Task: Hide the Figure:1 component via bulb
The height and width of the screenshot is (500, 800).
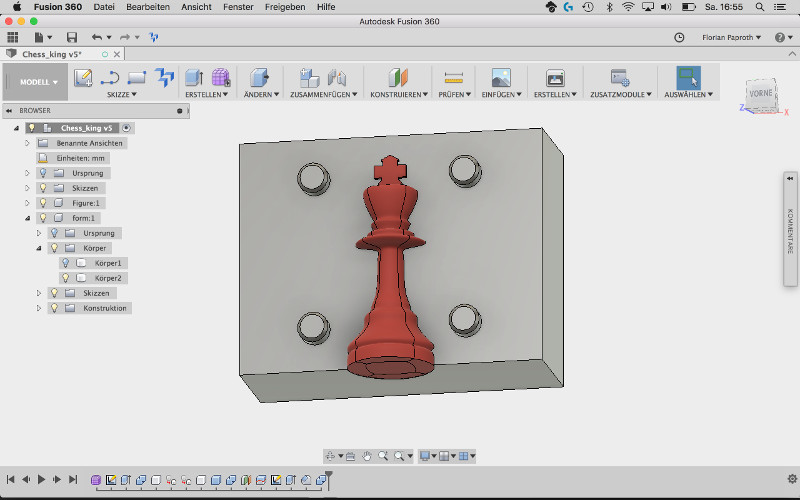Action: (43, 203)
